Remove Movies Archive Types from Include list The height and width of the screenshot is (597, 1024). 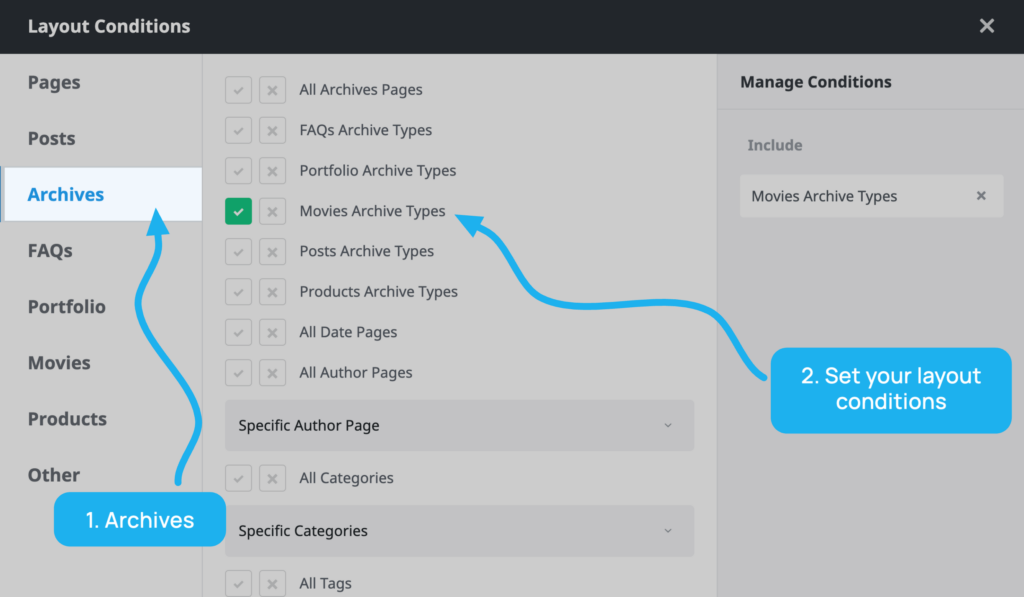coord(981,196)
